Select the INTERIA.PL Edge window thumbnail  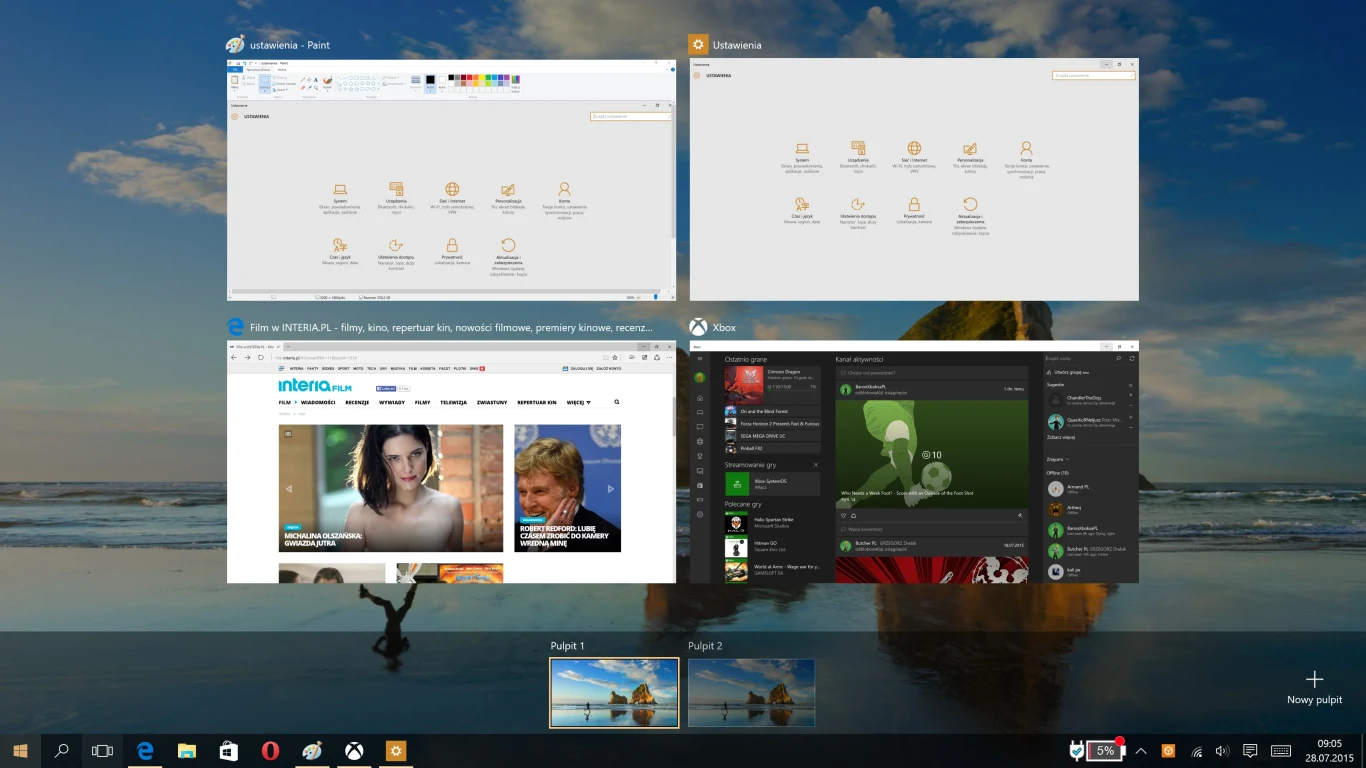point(451,462)
